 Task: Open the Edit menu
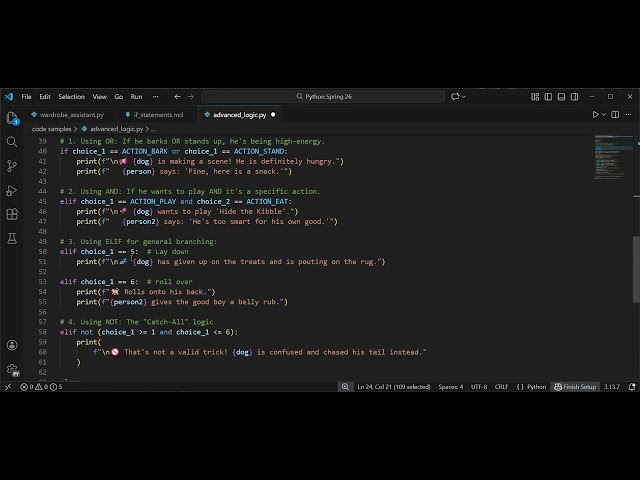tap(45, 97)
